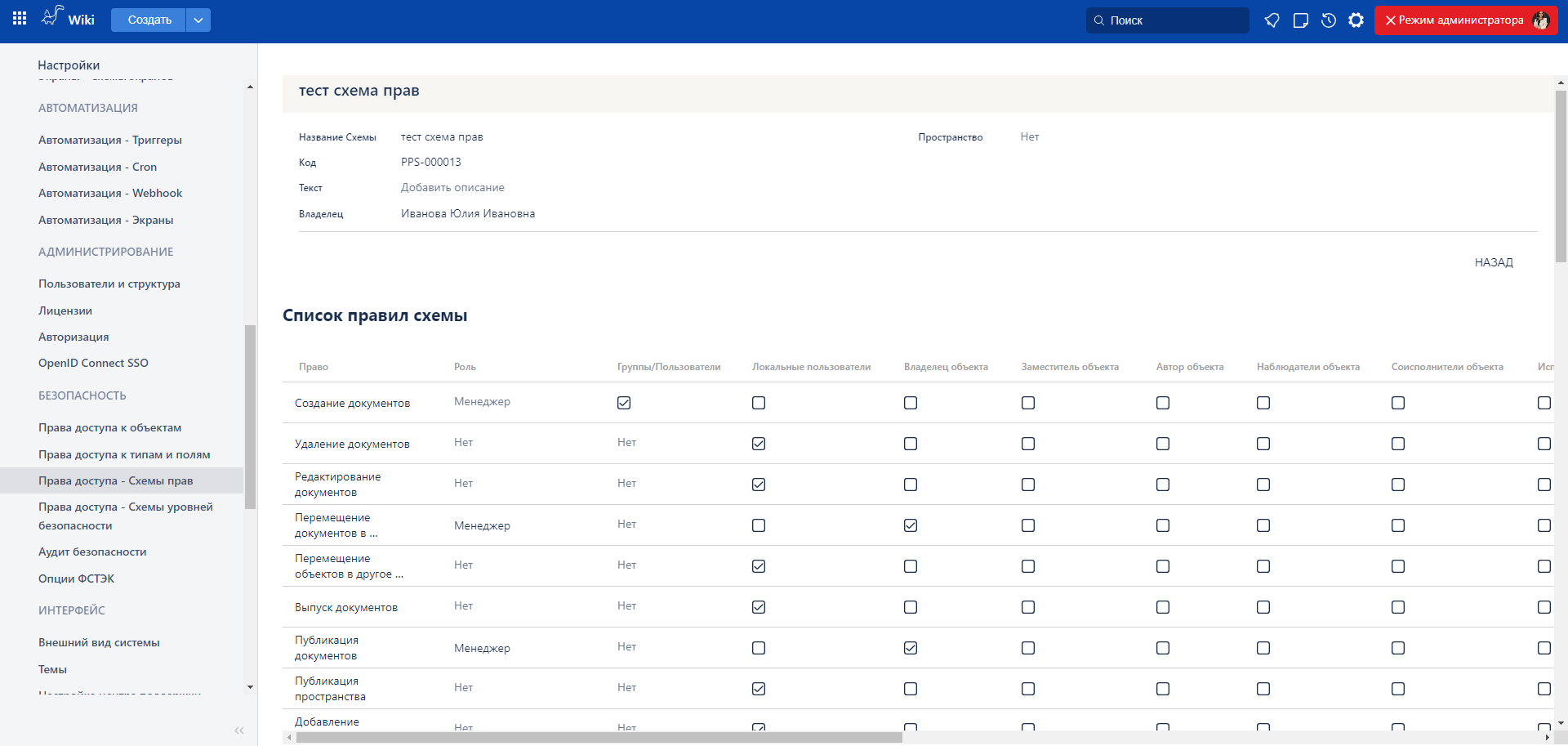Screen dimensions: 1568x746
Task: Check Автор объекта for Создание документов
Action: [x=1163, y=403]
